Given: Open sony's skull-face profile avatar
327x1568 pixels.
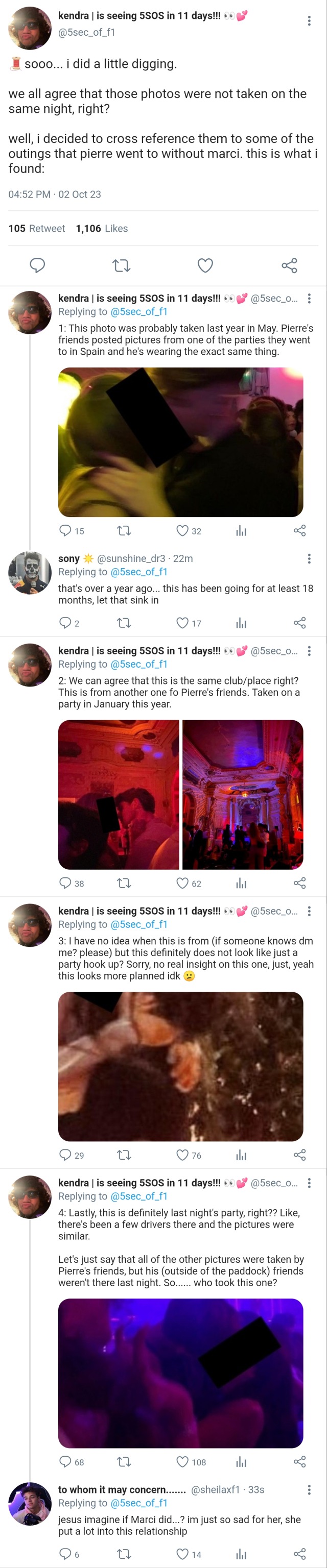Looking at the screenshot, I should pos(30,573).
